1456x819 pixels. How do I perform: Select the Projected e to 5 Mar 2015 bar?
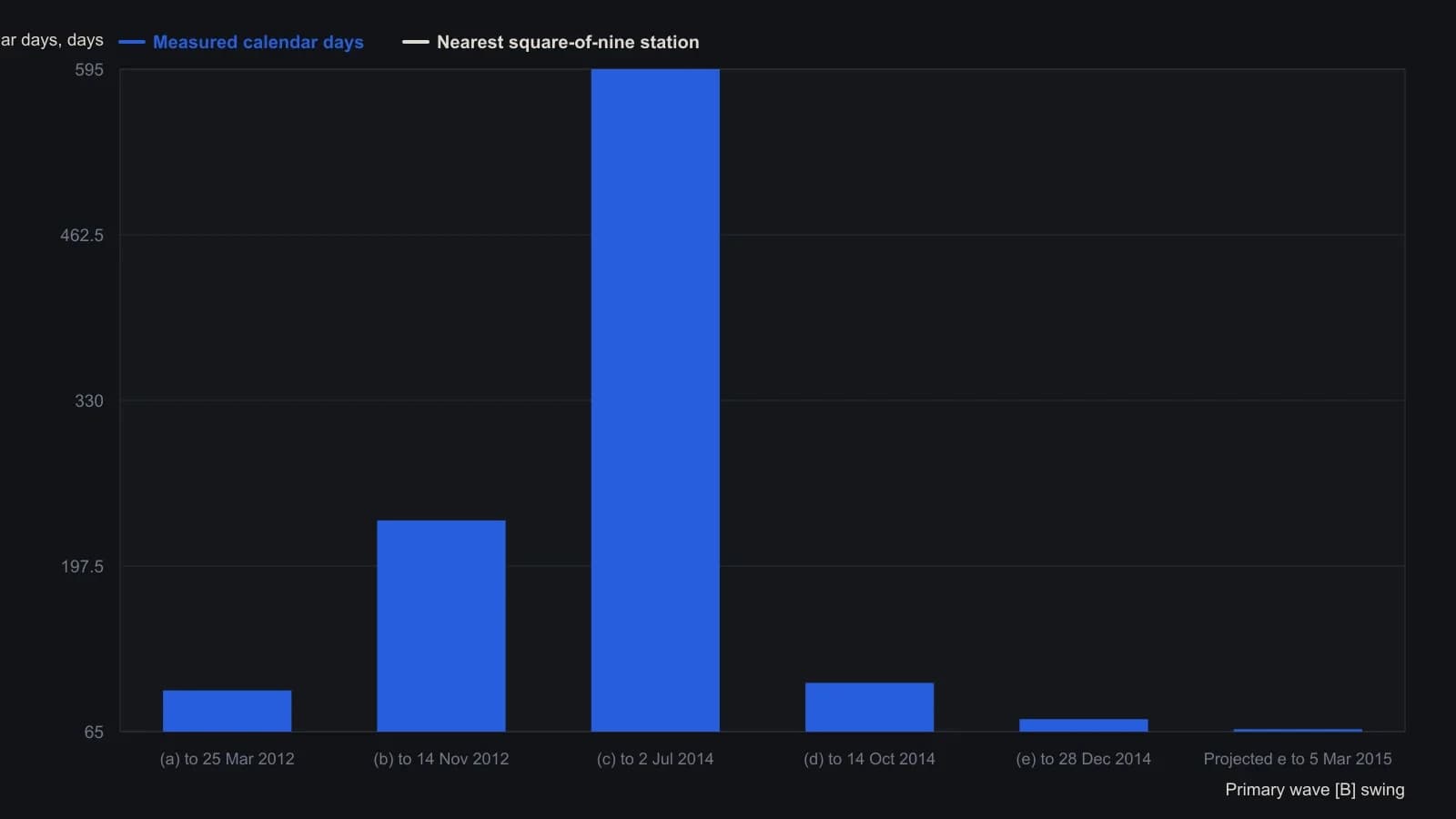(x=1298, y=730)
